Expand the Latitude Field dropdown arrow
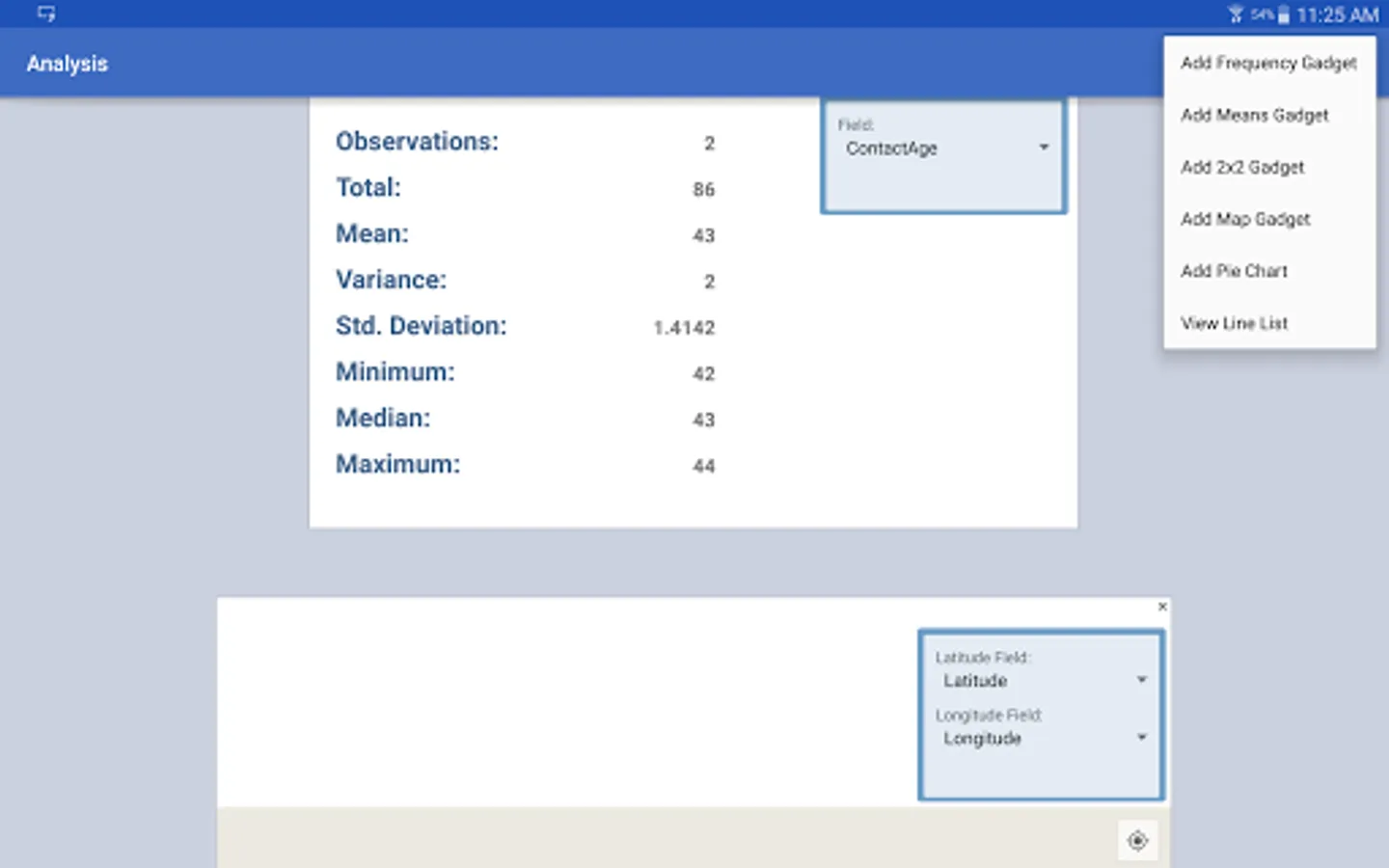1389x868 pixels. (1141, 680)
